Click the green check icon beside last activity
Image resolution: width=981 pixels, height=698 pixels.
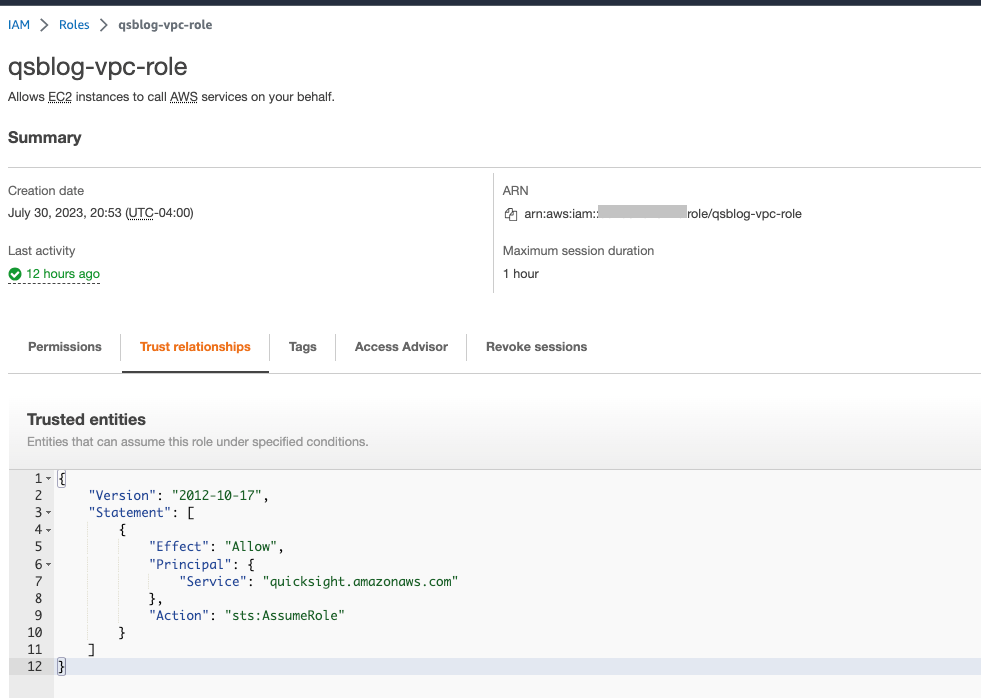[x=15, y=274]
